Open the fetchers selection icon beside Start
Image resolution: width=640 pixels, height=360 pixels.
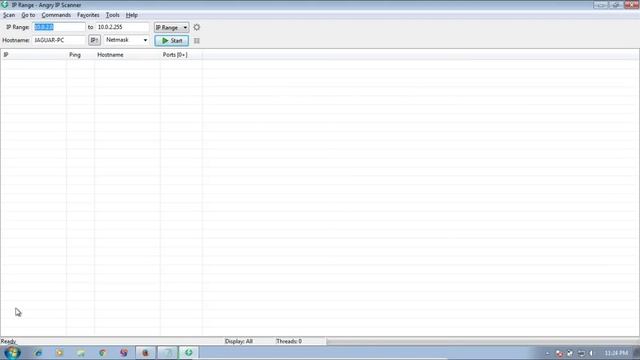click(x=197, y=41)
